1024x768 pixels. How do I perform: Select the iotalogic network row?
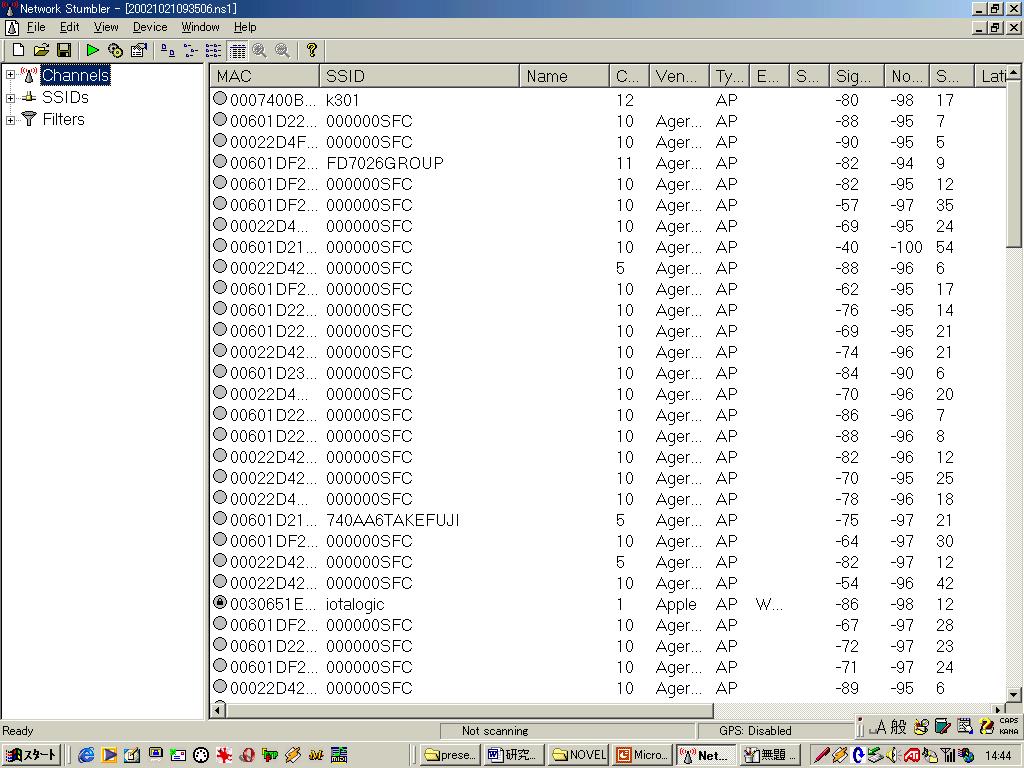[607, 604]
